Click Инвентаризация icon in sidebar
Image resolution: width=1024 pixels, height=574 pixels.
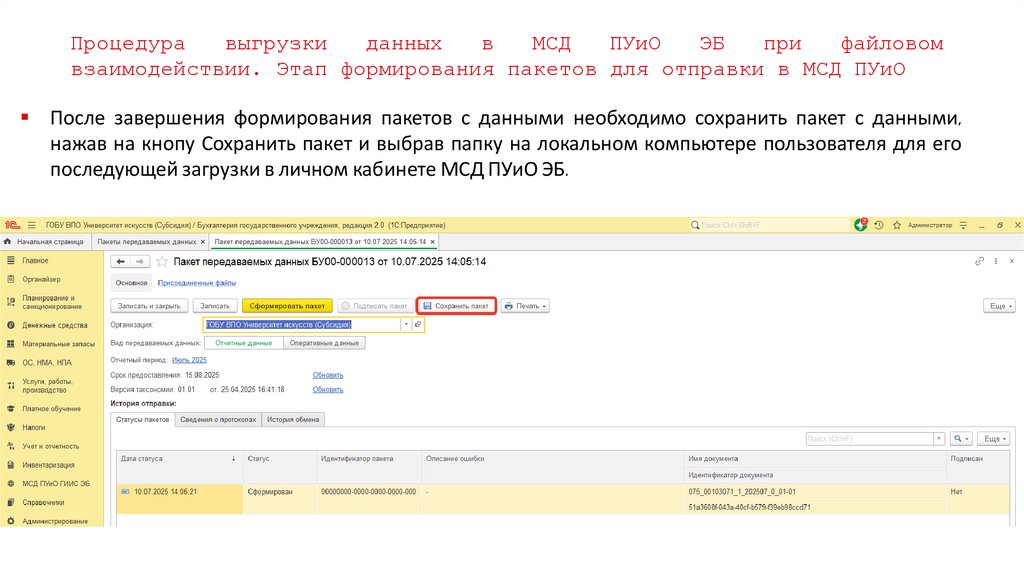10,465
